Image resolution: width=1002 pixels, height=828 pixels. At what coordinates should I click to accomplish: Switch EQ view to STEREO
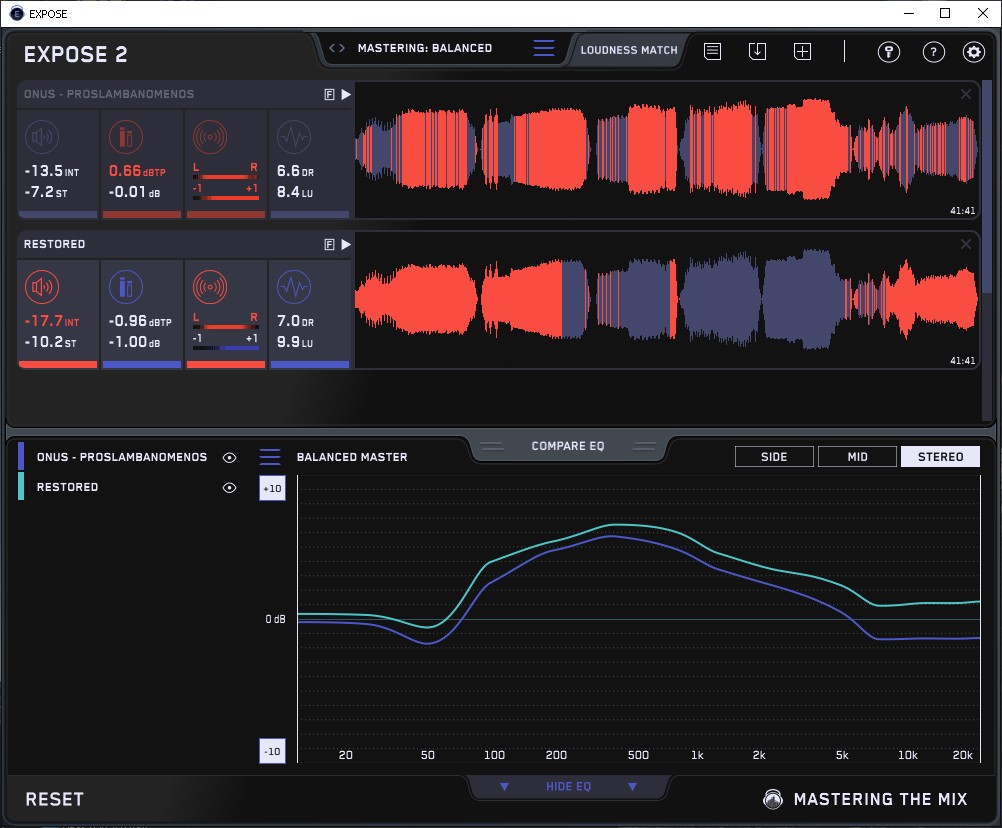click(x=940, y=457)
